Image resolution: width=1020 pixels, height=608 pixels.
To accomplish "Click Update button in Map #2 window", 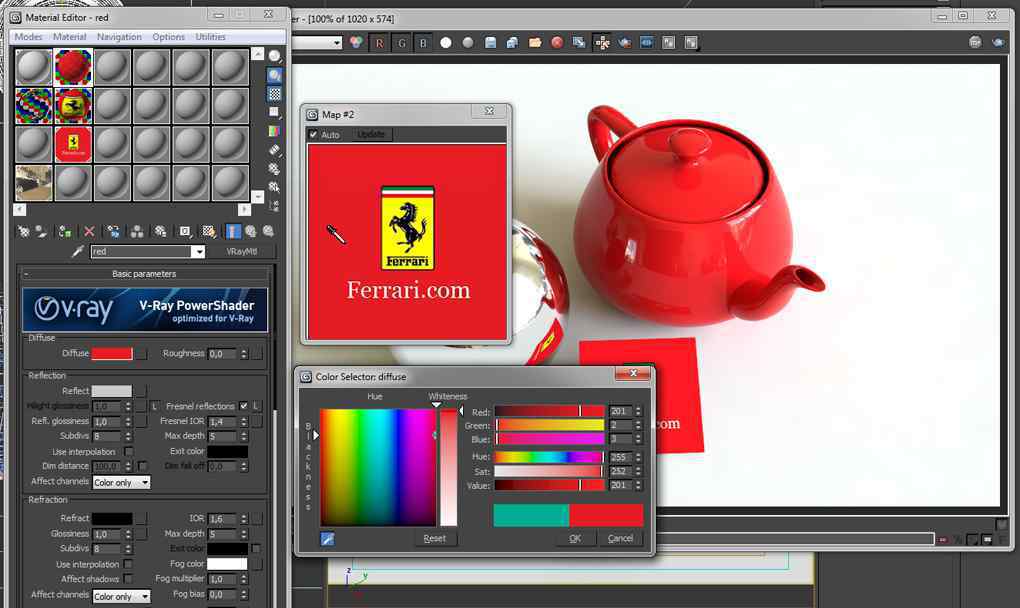I will click(x=371, y=135).
